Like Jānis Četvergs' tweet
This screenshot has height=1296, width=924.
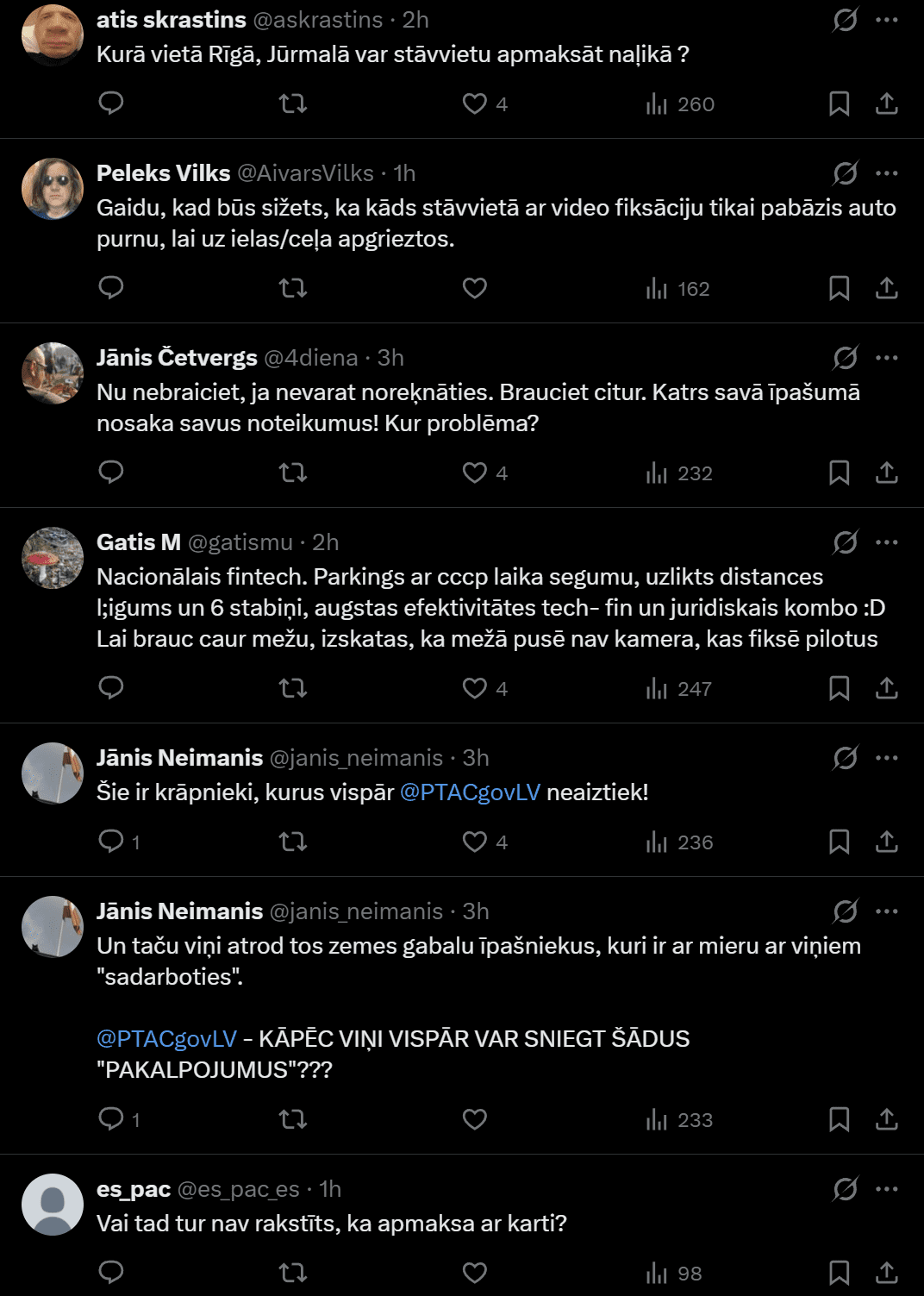coord(475,473)
